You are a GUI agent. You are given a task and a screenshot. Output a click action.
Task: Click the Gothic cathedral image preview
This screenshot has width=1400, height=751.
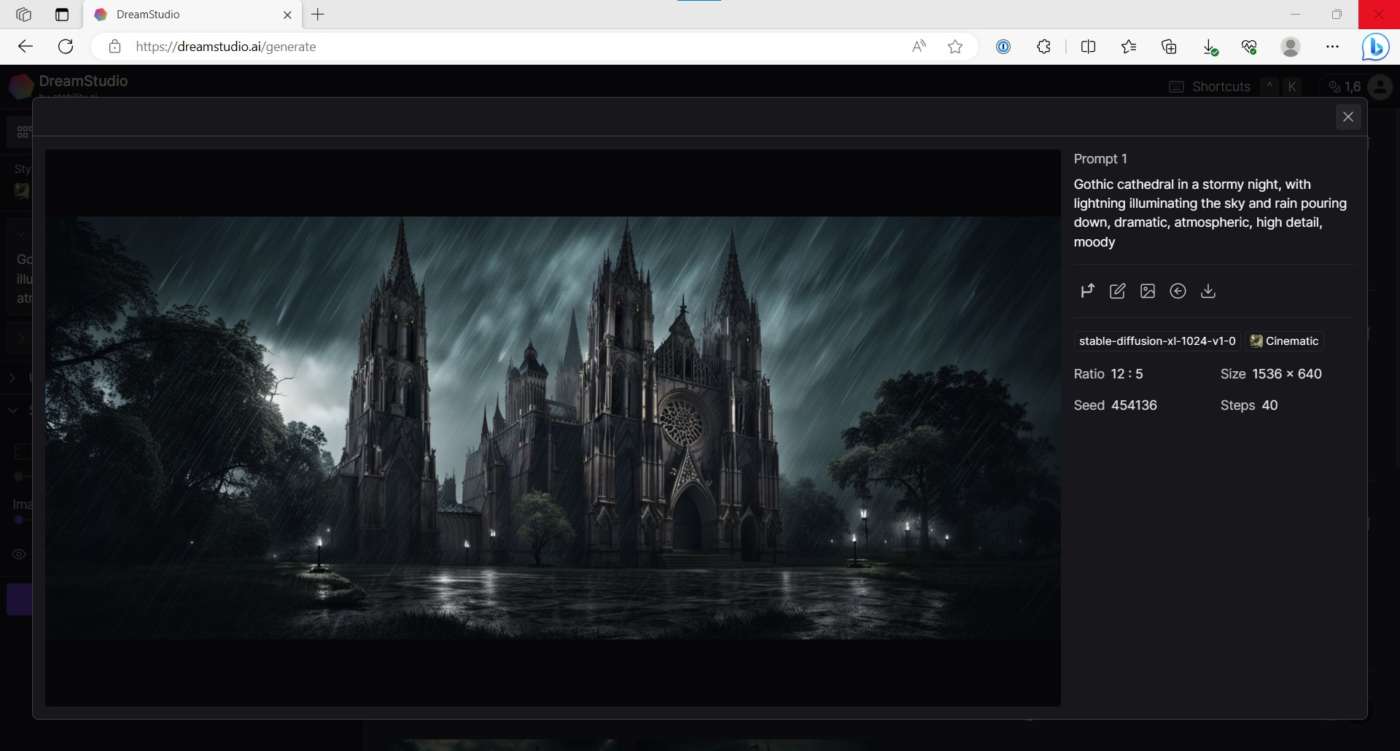[x=552, y=428]
